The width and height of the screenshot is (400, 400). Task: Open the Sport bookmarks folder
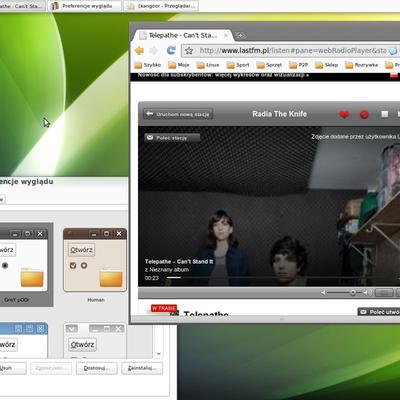click(x=238, y=65)
